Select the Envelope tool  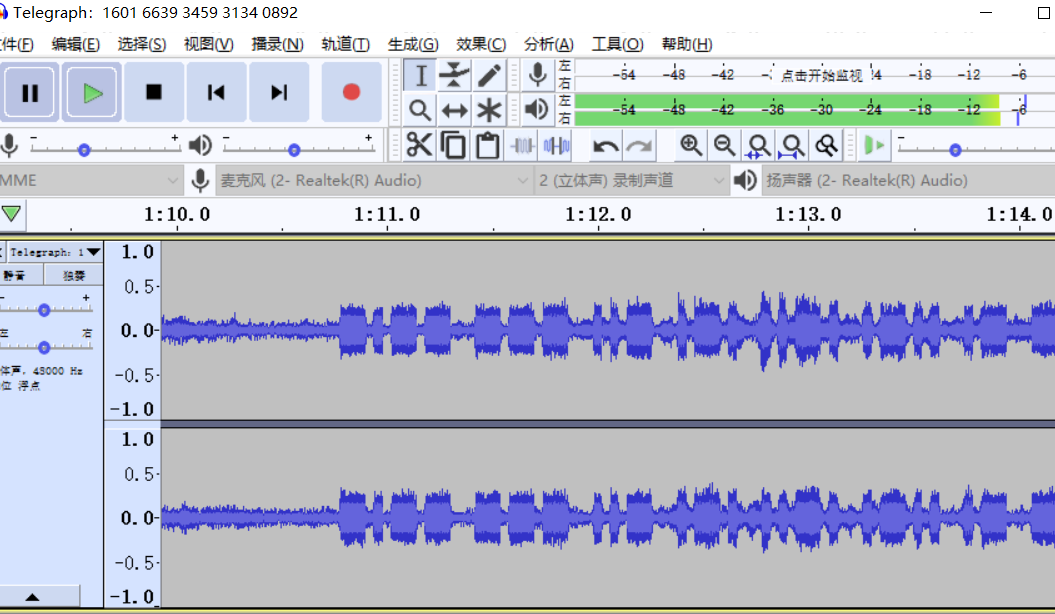point(454,75)
